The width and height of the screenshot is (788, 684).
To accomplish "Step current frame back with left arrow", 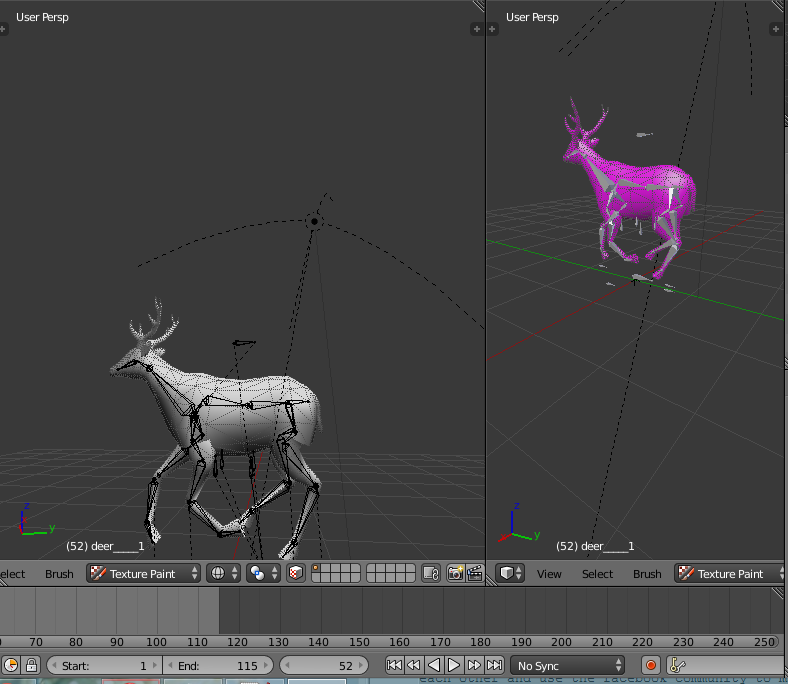I will [287, 665].
